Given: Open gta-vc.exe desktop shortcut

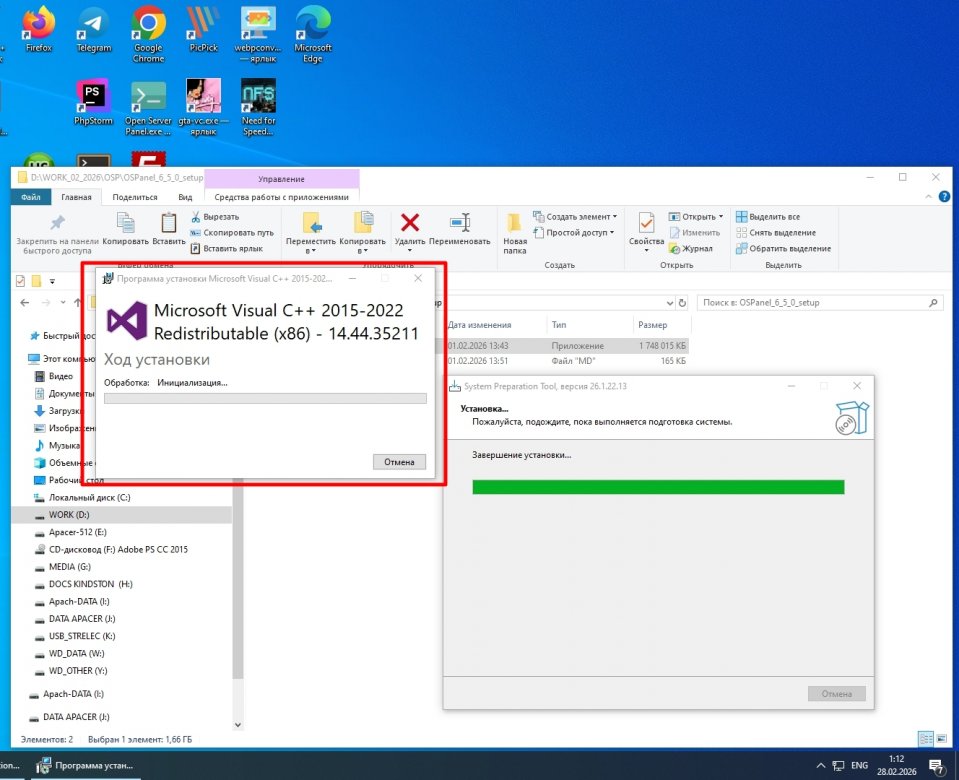Looking at the screenshot, I should click(203, 108).
